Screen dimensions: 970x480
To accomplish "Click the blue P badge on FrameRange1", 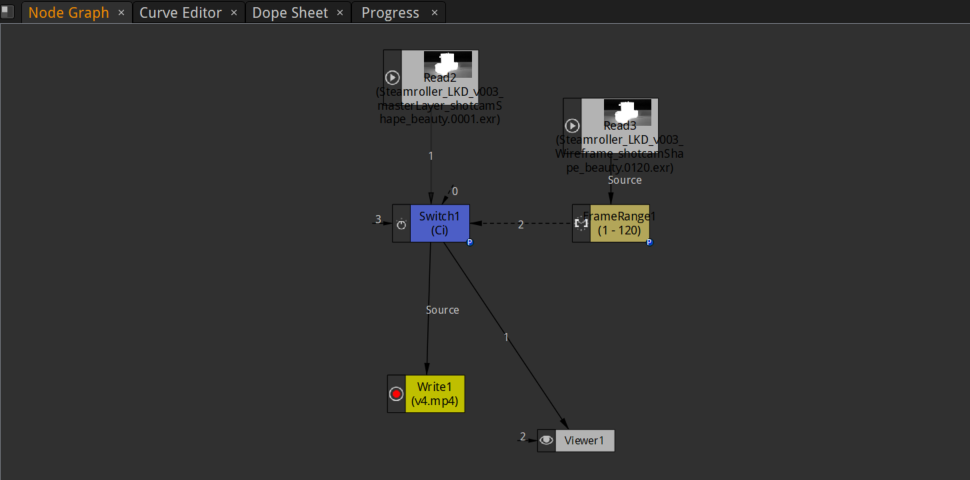I will 649,242.
